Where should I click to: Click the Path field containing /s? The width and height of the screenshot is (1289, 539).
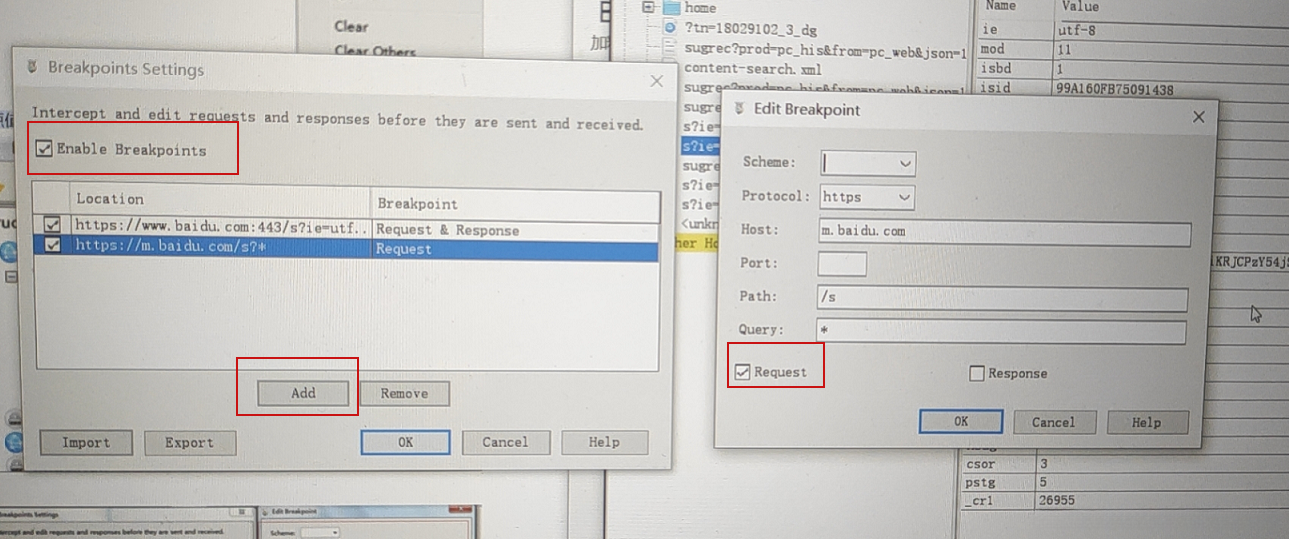coord(1003,298)
